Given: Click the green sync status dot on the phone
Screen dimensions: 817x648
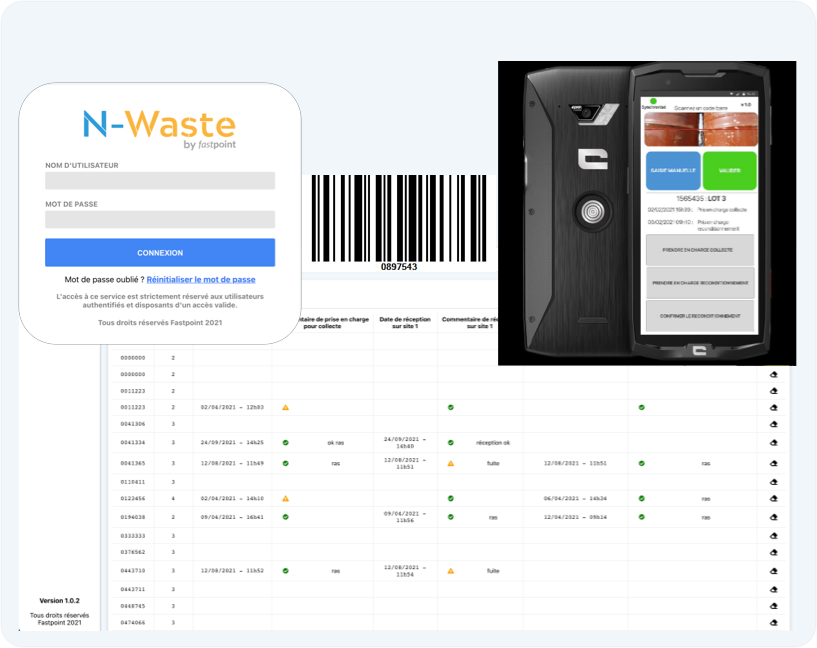Looking at the screenshot, I should point(653,101).
